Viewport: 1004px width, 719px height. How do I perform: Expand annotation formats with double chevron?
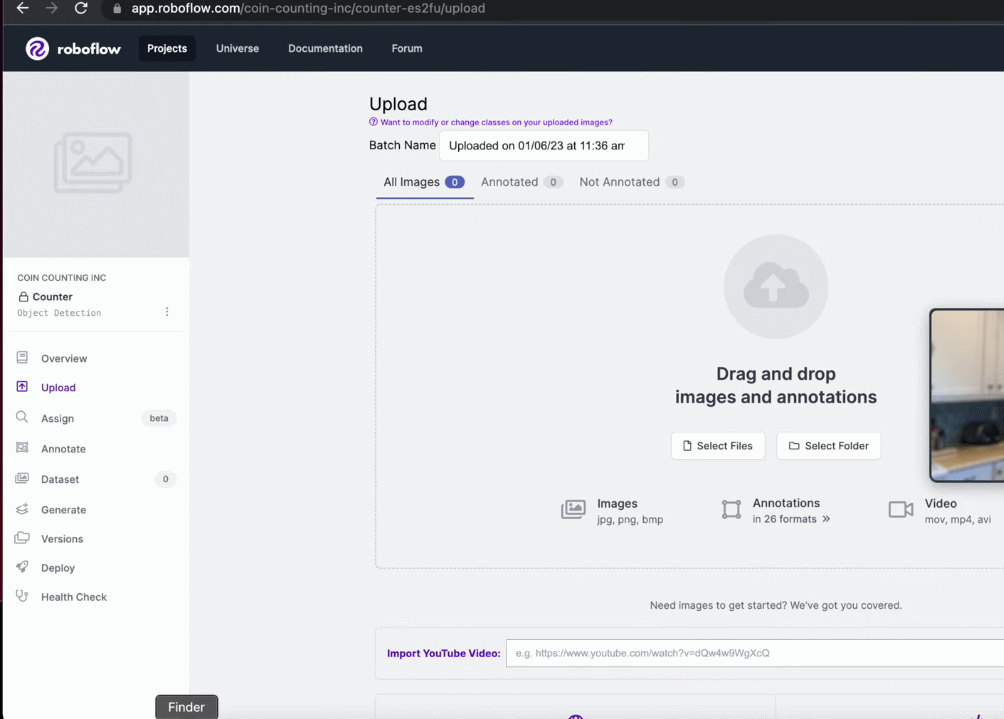(x=826, y=519)
